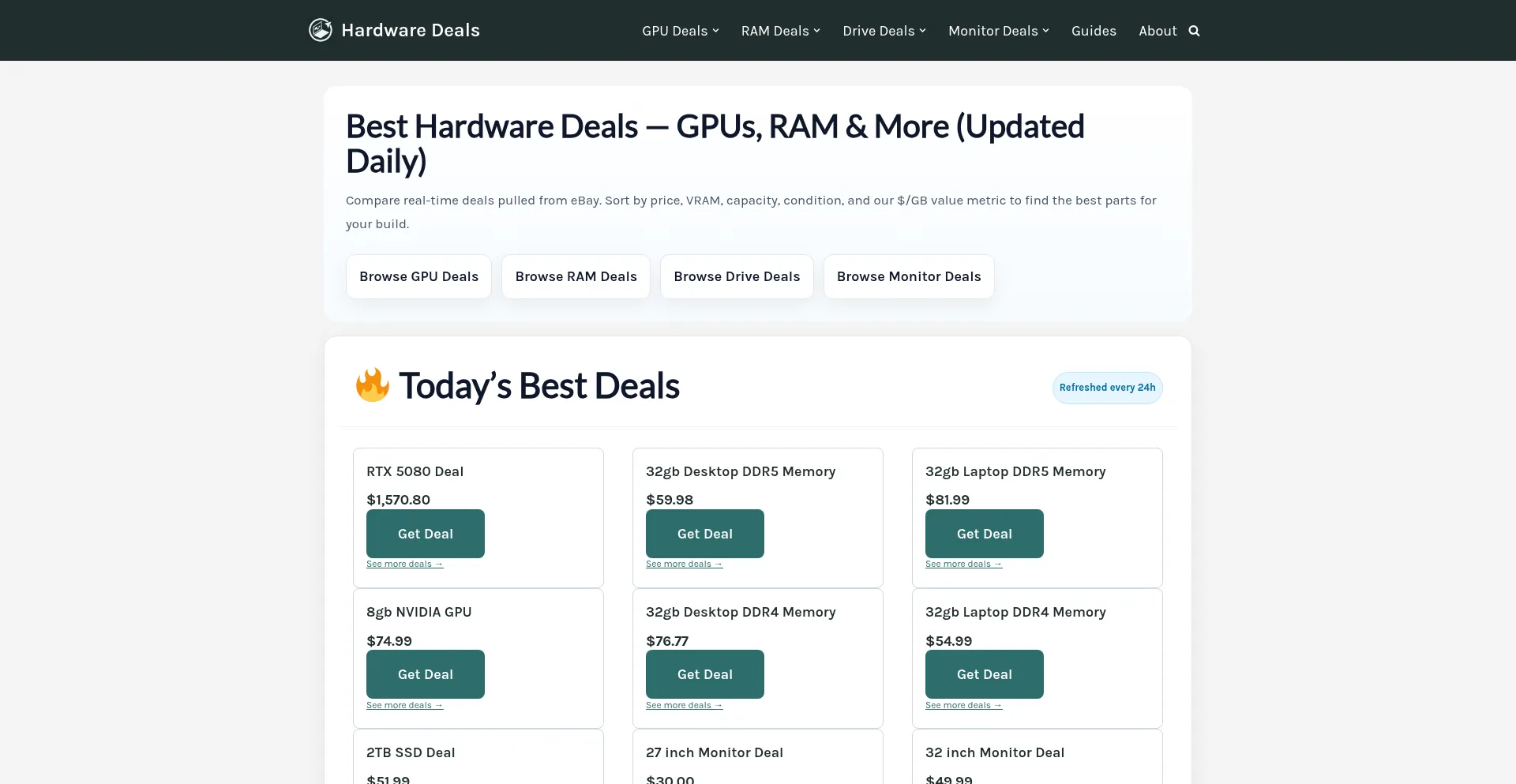Open Browse Monitor Deals
Screen dimensions: 1516x784
tap(908, 276)
